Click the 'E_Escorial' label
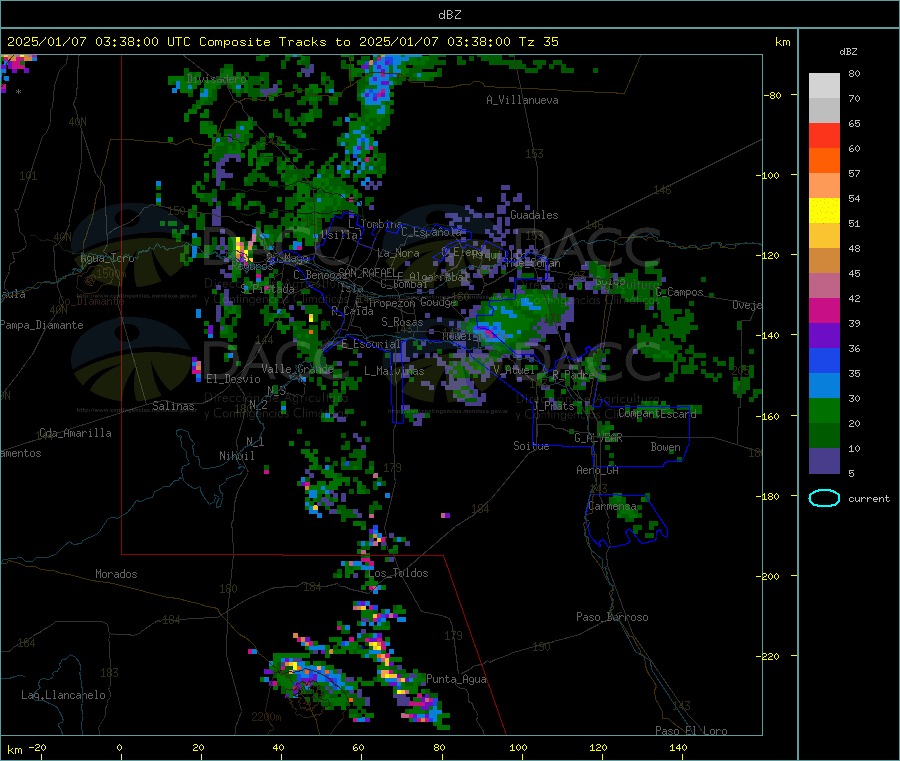The image size is (900, 761). pyautogui.click(x=371, y=344)
